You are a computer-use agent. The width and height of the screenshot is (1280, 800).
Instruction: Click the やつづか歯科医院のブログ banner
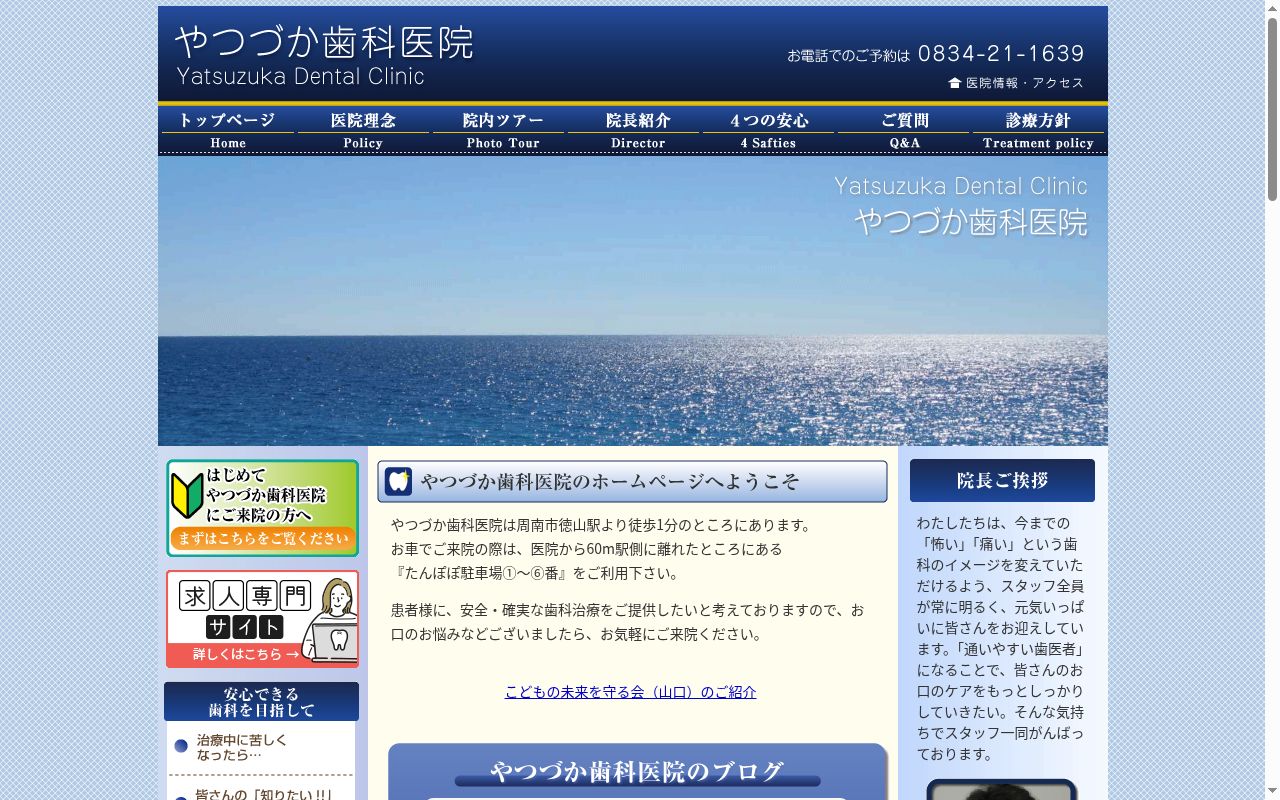(x=637, y=772)
